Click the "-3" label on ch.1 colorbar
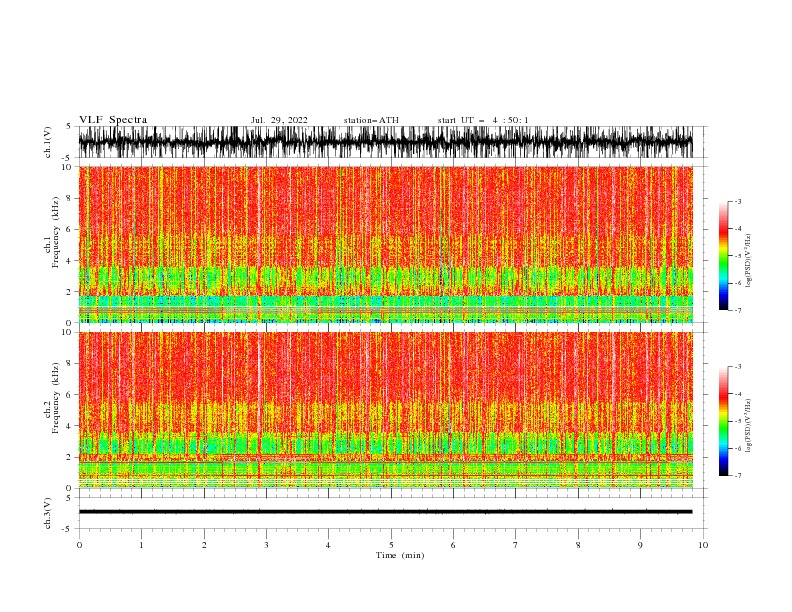The height and width of the screenshot is (612, 792). (737, 201)
